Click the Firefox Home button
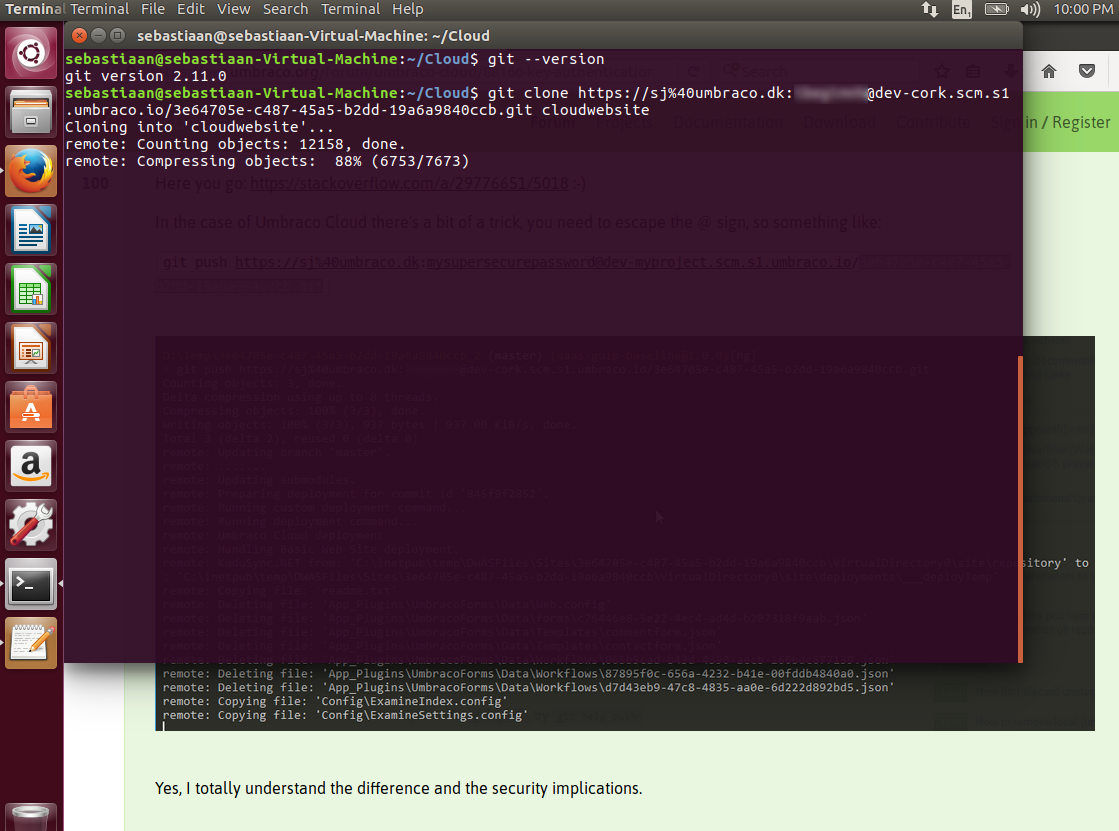 [1048, 71]
